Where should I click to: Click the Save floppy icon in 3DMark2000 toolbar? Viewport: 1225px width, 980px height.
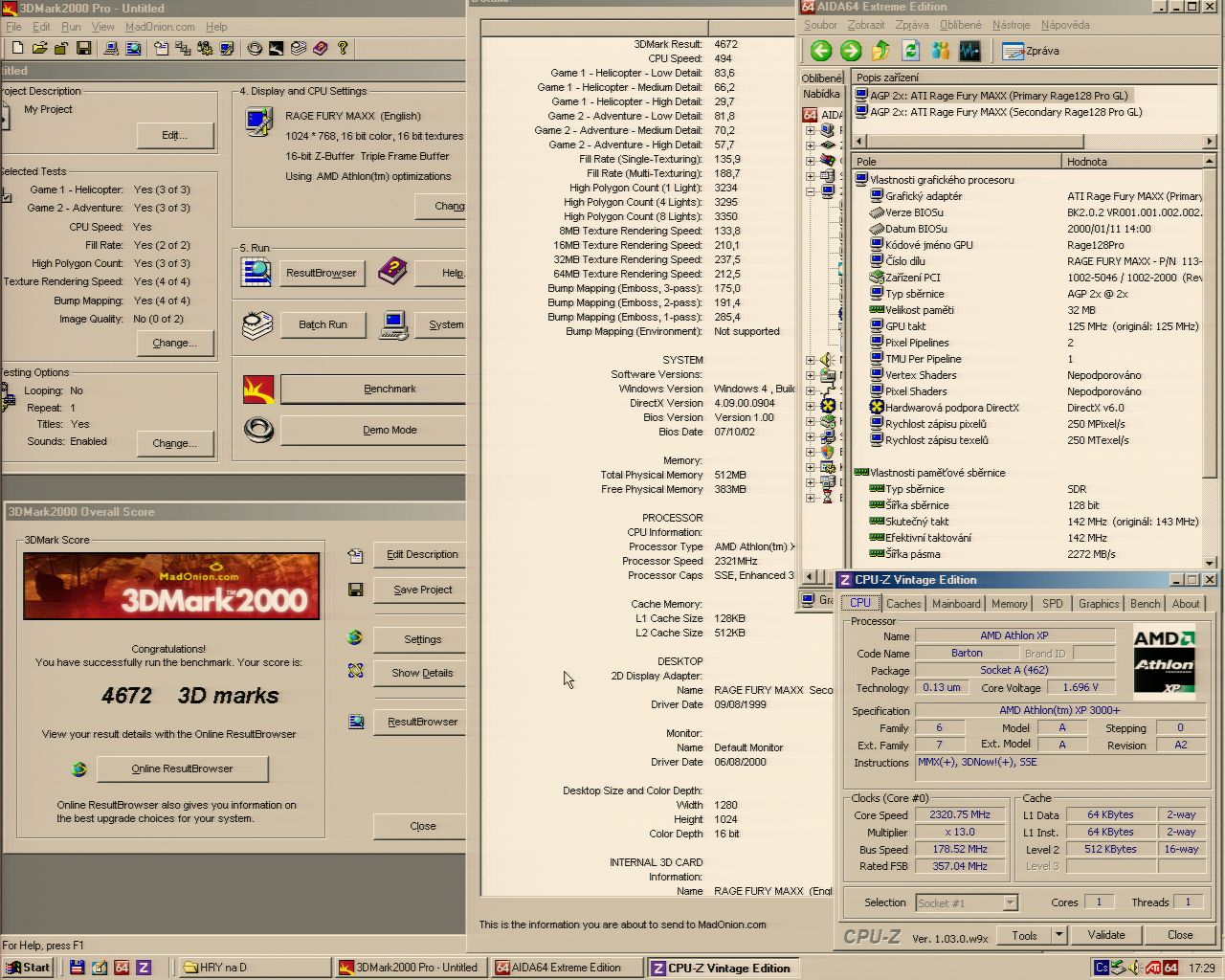[x=83, y=48]
